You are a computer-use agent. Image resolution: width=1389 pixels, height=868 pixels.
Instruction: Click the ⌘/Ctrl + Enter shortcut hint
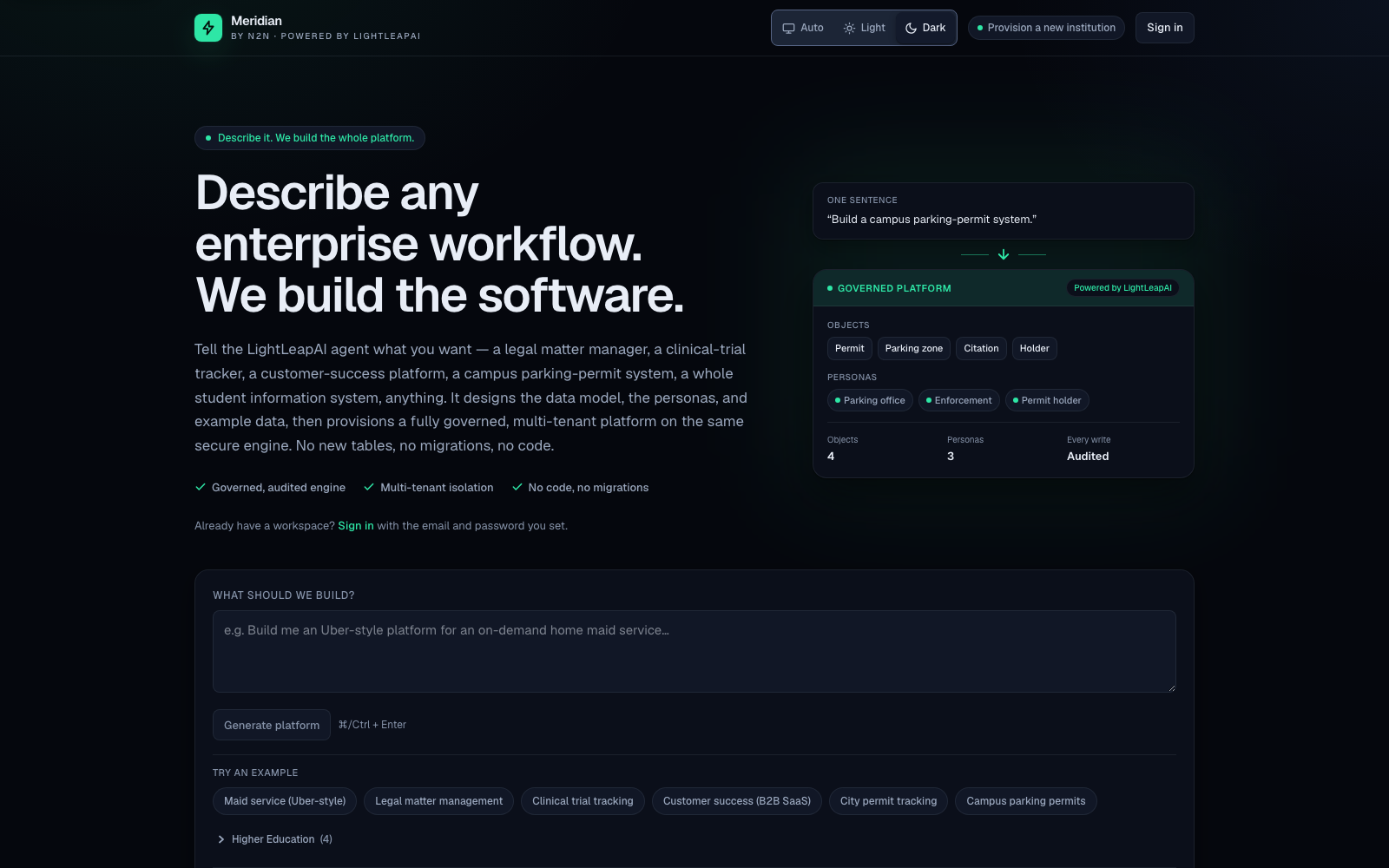372,725
